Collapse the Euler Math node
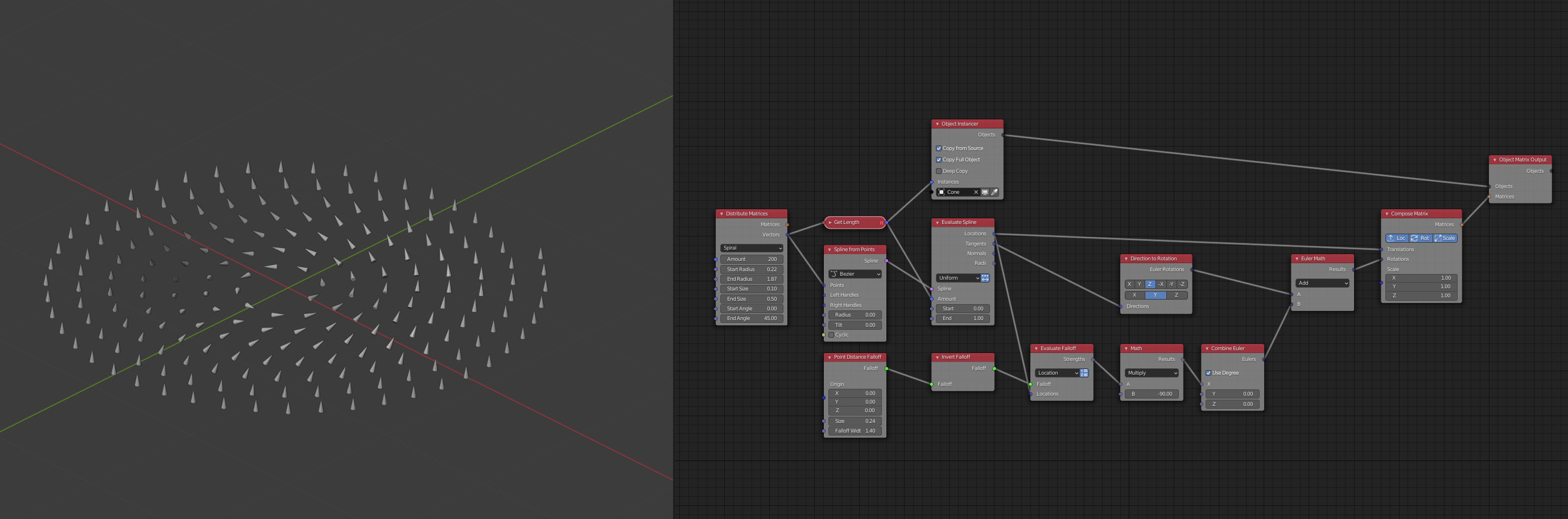 click(x=1297, y=259)
